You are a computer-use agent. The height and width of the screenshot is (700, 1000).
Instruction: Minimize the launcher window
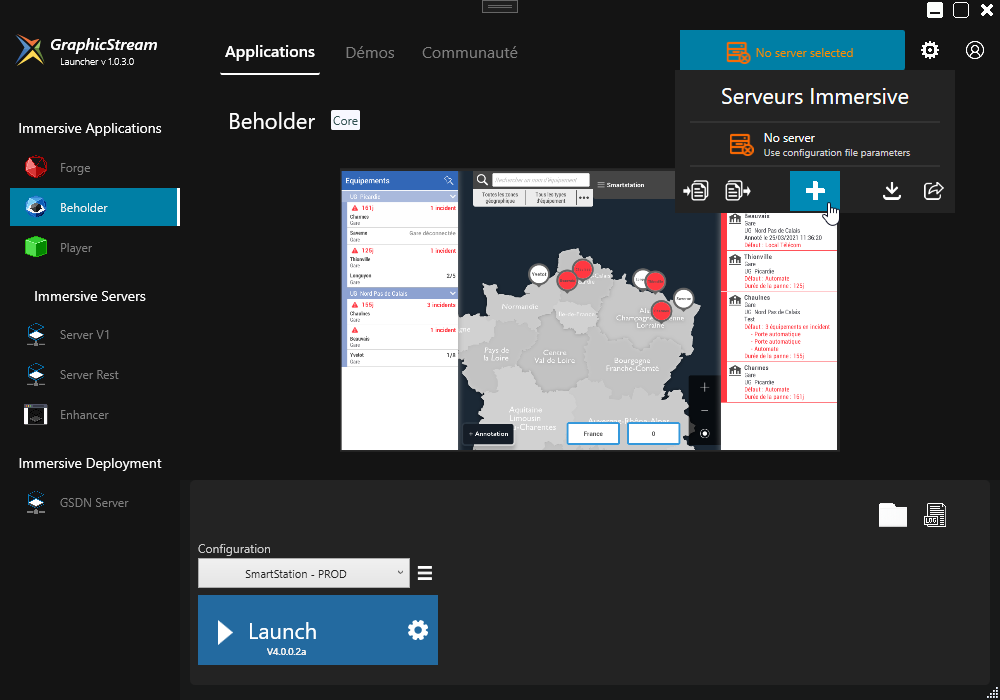935,10
